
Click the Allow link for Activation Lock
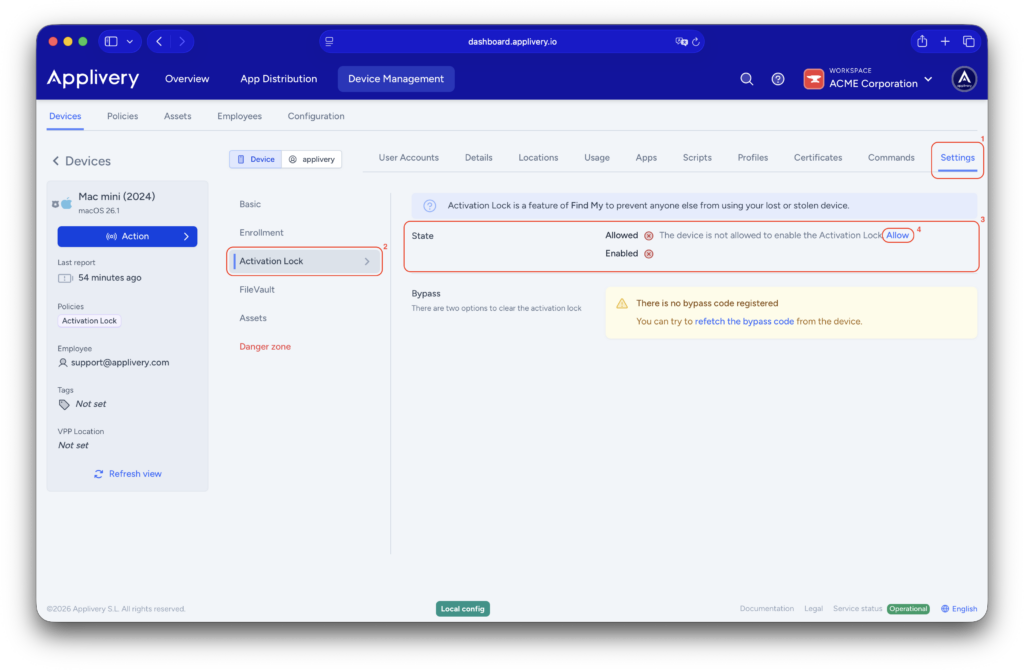click(897, 235)
